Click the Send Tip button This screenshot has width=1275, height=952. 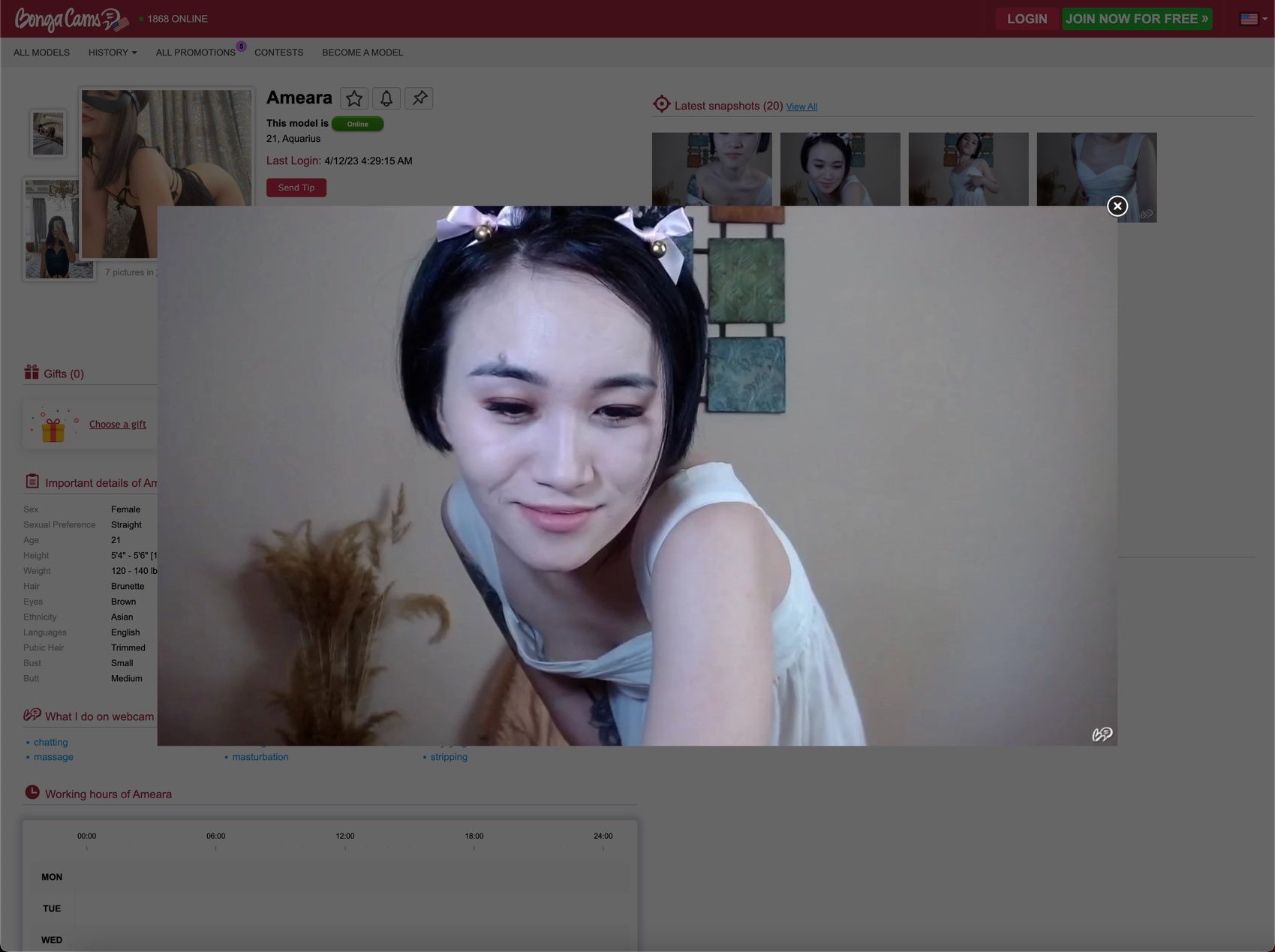pos(296,188)
